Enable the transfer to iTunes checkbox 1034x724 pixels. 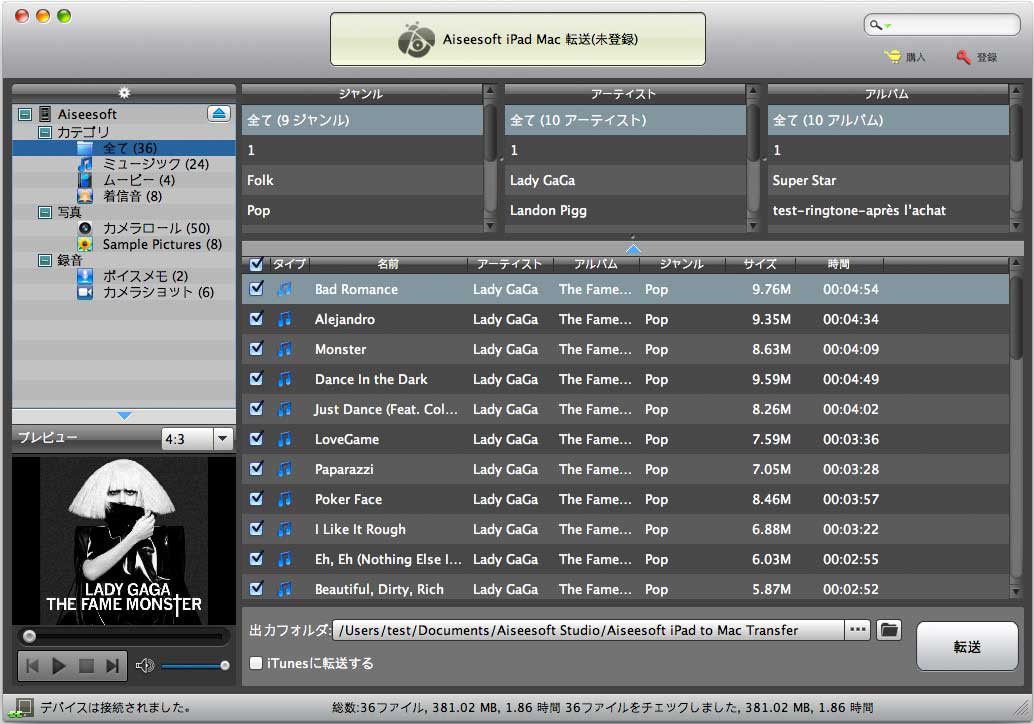pyautogui.click(x=257, y=662)
